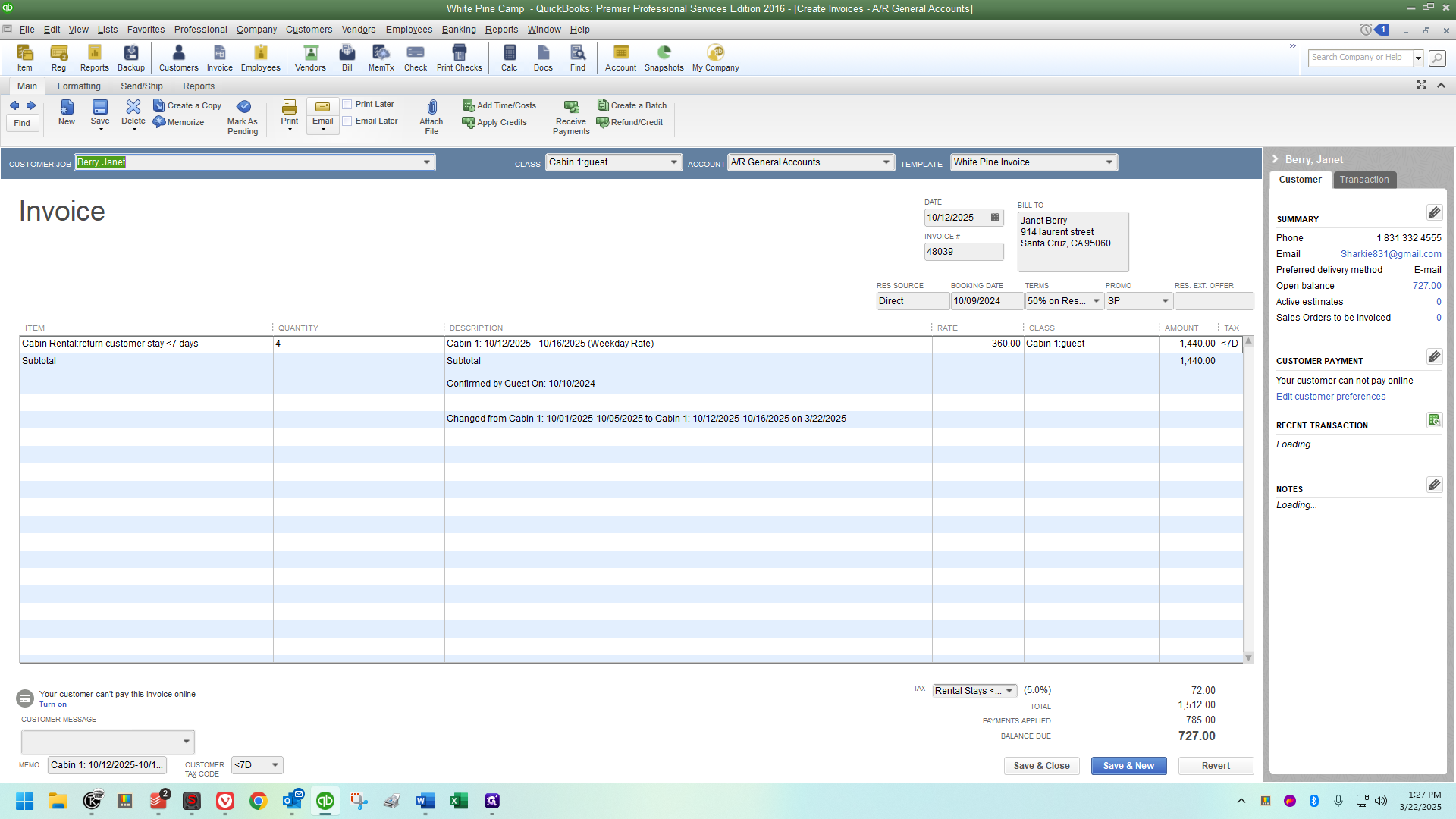Image resolution: width=1456 pixels, height=819 pixels.
Task: Click the Search Company or Help field
Action: pos(1359,58)
